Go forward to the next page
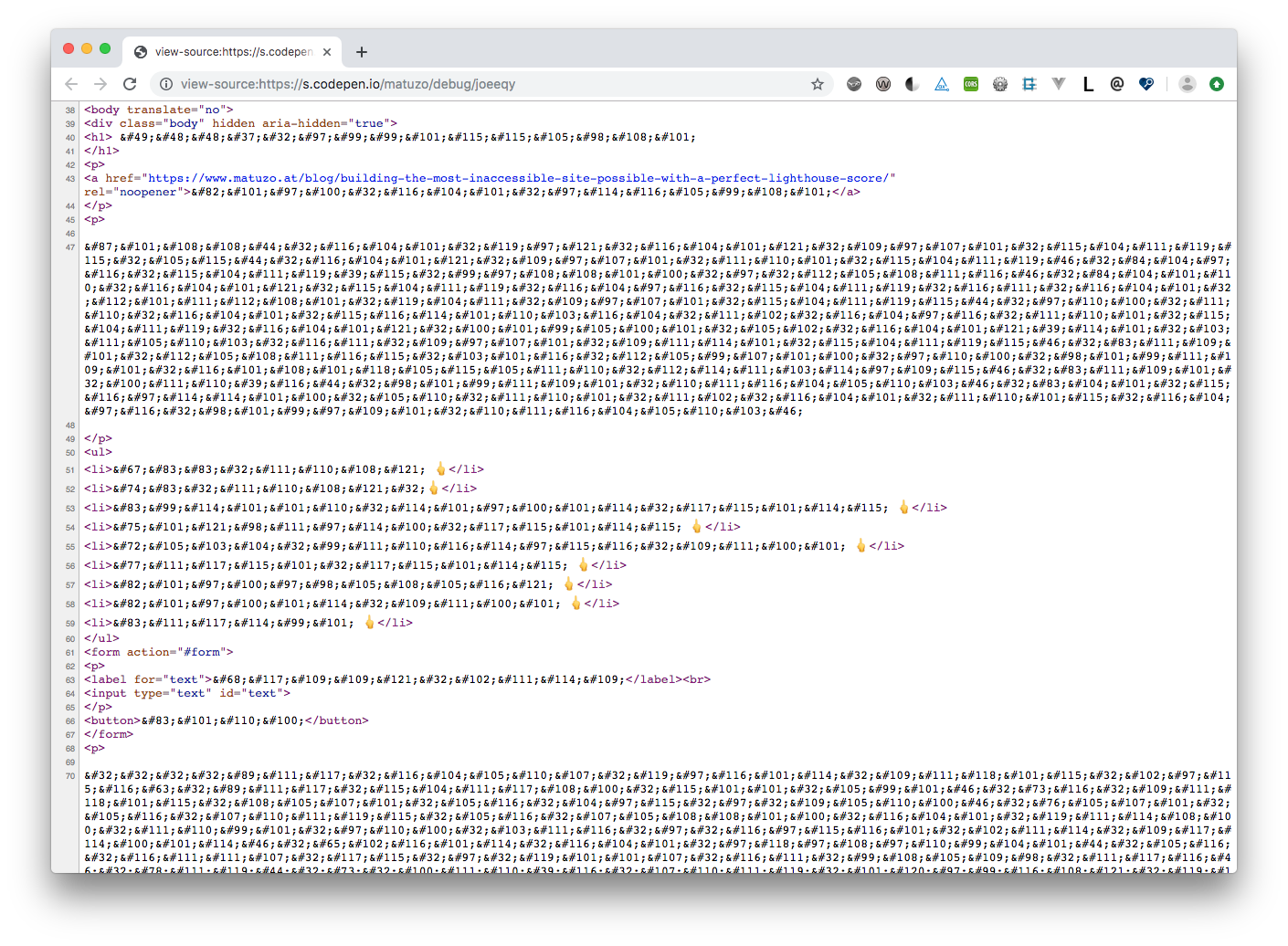The width and height of the screenshot is (1288, 946). 100,84
